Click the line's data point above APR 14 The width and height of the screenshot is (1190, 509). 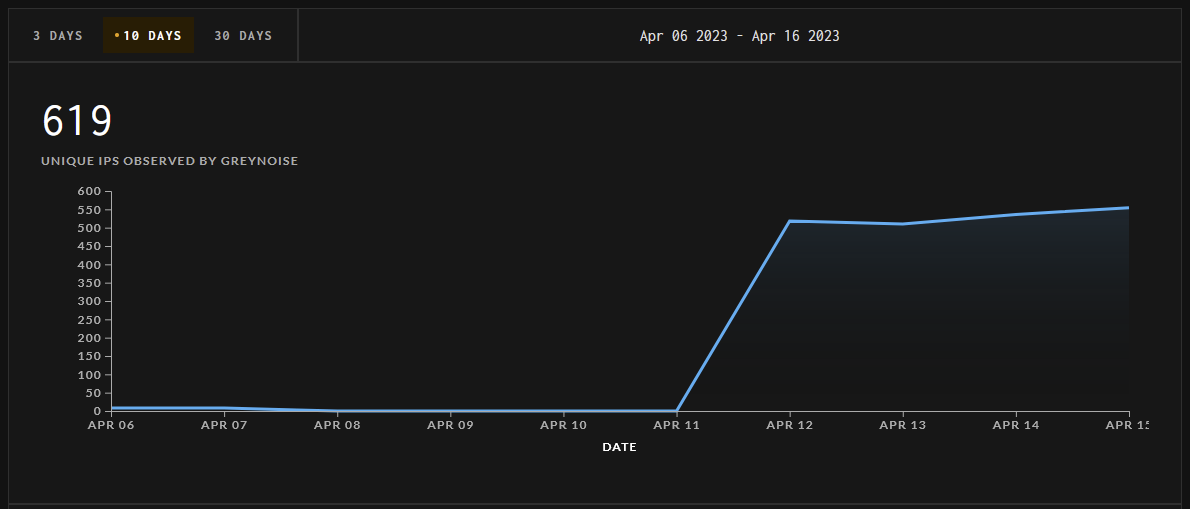pos(1016,214)
